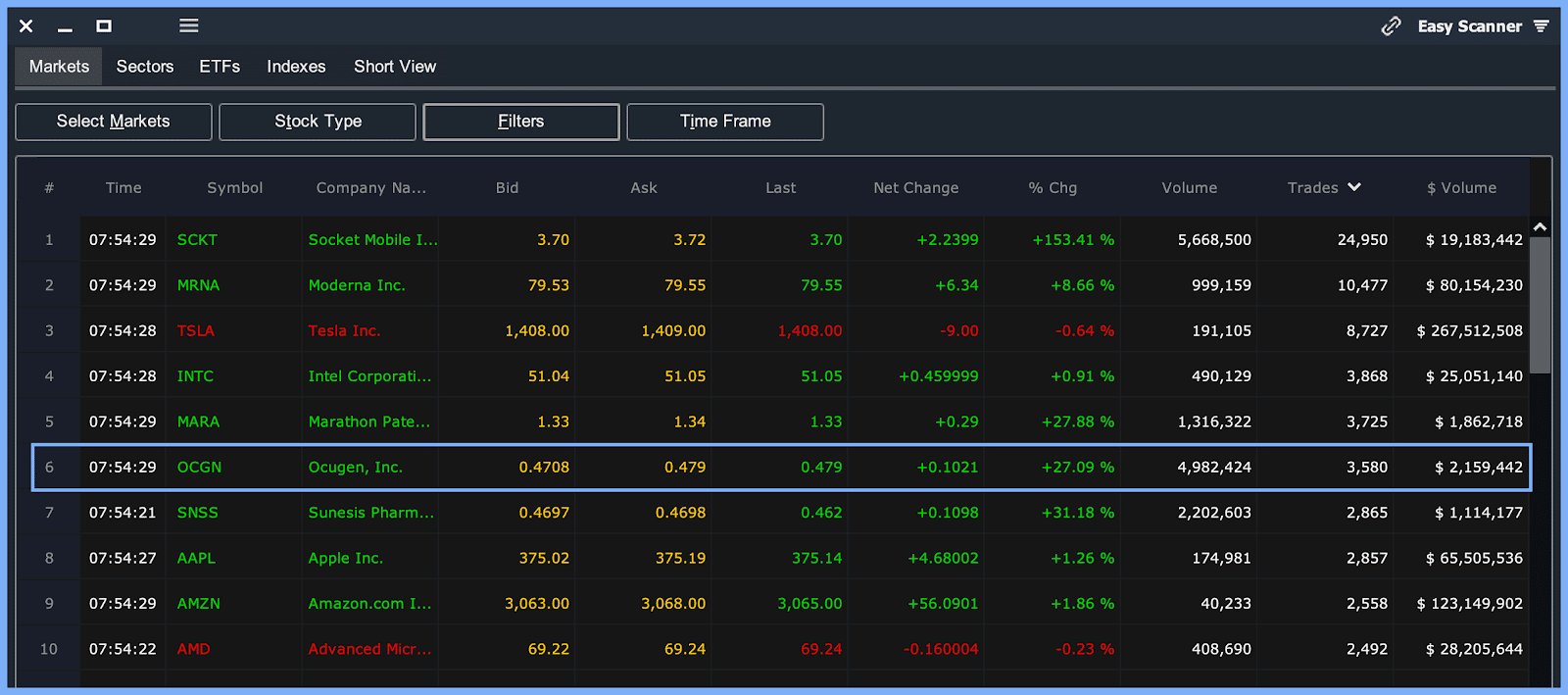This screenshot has width=1568, height=695.
Task: Select the AMZN symbol
Action: pyautogui.click(x=199, y=603)
